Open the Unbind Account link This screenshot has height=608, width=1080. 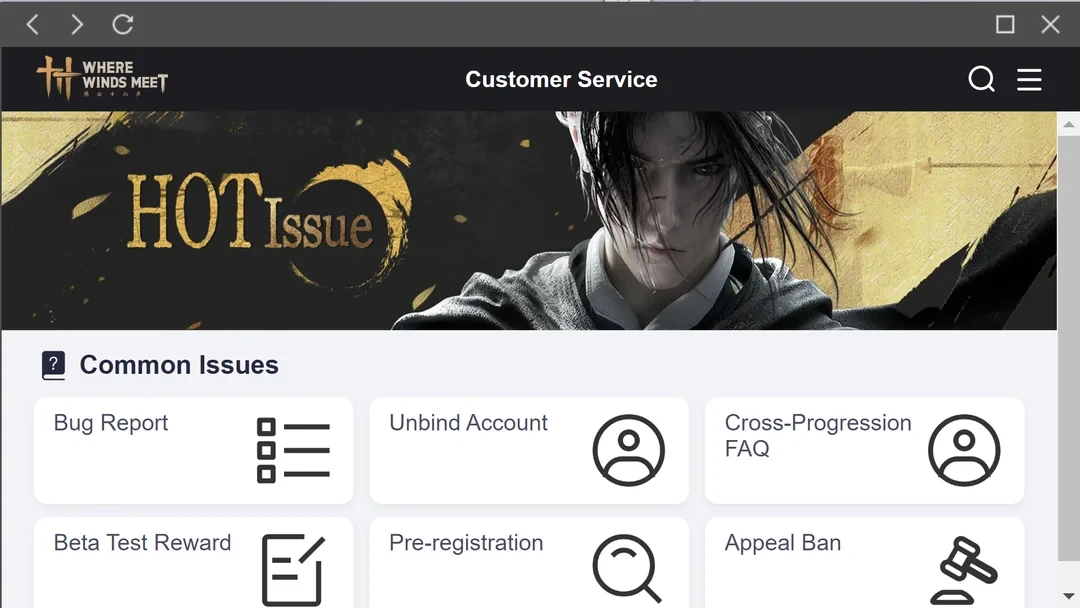click(468, 423)
